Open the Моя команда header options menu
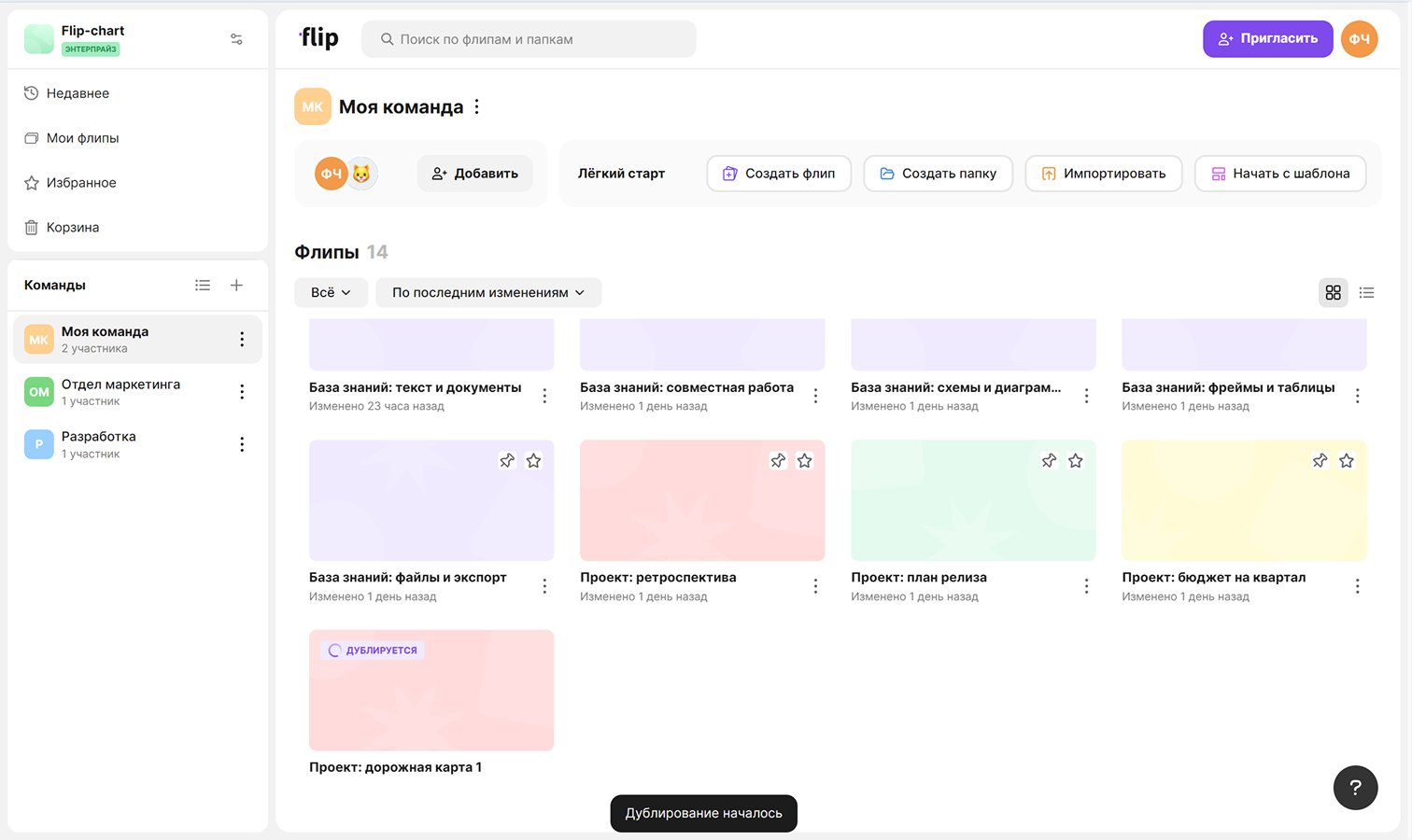Screen dimensions: 1412x840 (x=477, y=106)
